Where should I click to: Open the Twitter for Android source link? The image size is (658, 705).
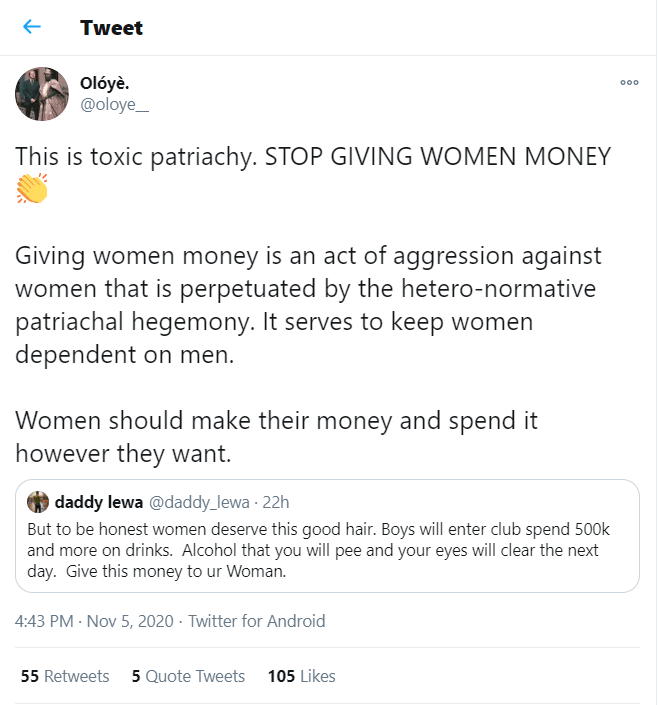(x=256, y=621)
